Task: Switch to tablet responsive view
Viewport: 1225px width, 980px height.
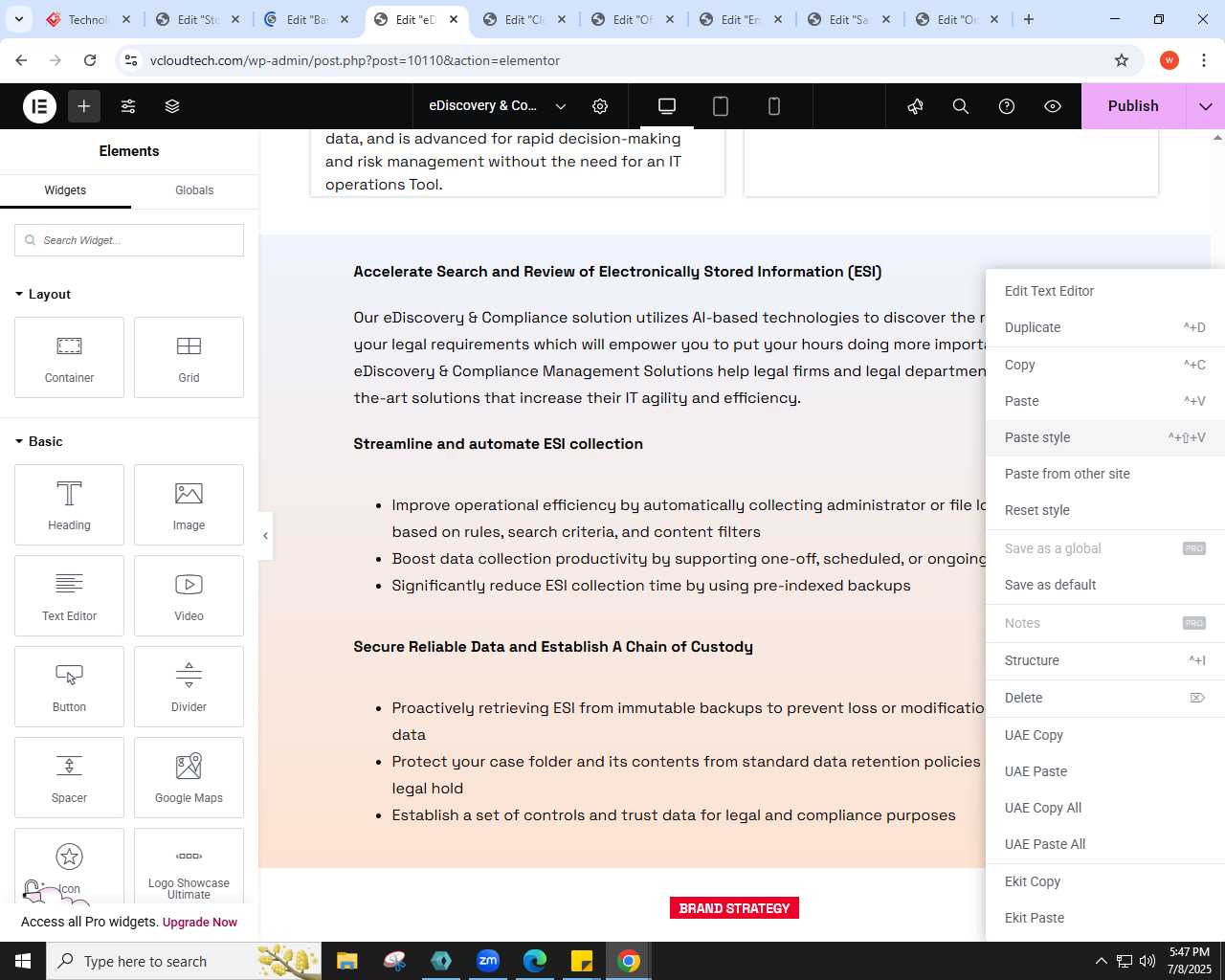Action: [721, 106]
